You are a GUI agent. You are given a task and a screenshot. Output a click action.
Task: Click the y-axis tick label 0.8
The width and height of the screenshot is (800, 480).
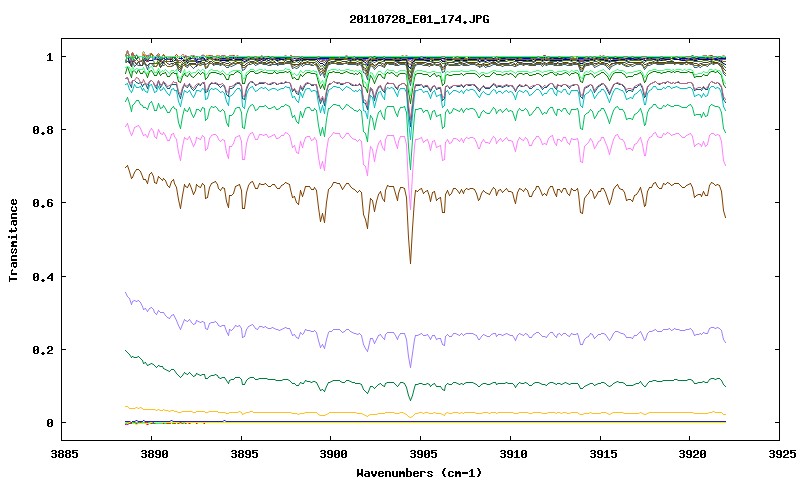pos(43,130)
